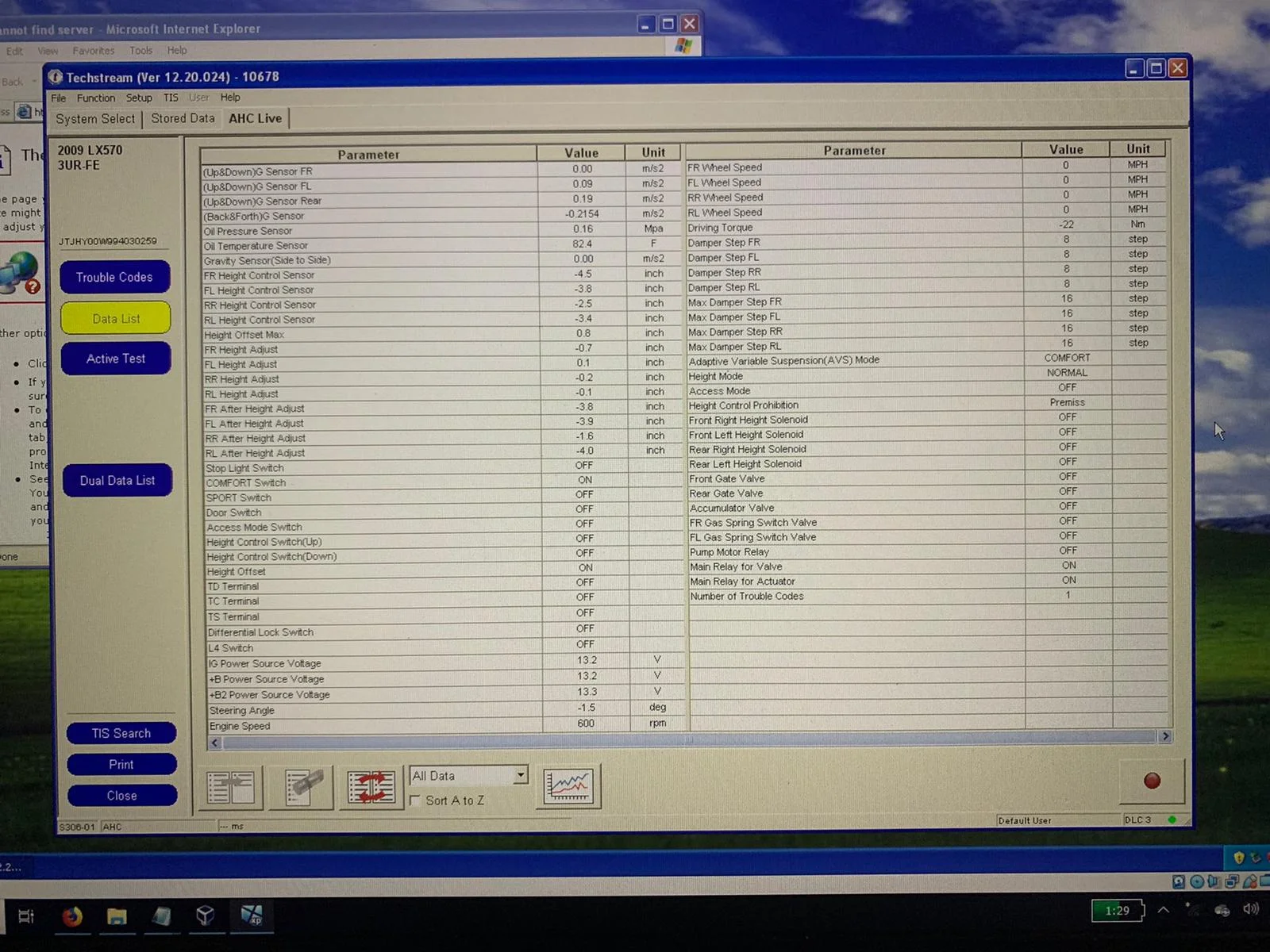Click the green battery time indicator 1:29
The height and width of the screenshot is (952, 1270).
tap(1117, 910)
